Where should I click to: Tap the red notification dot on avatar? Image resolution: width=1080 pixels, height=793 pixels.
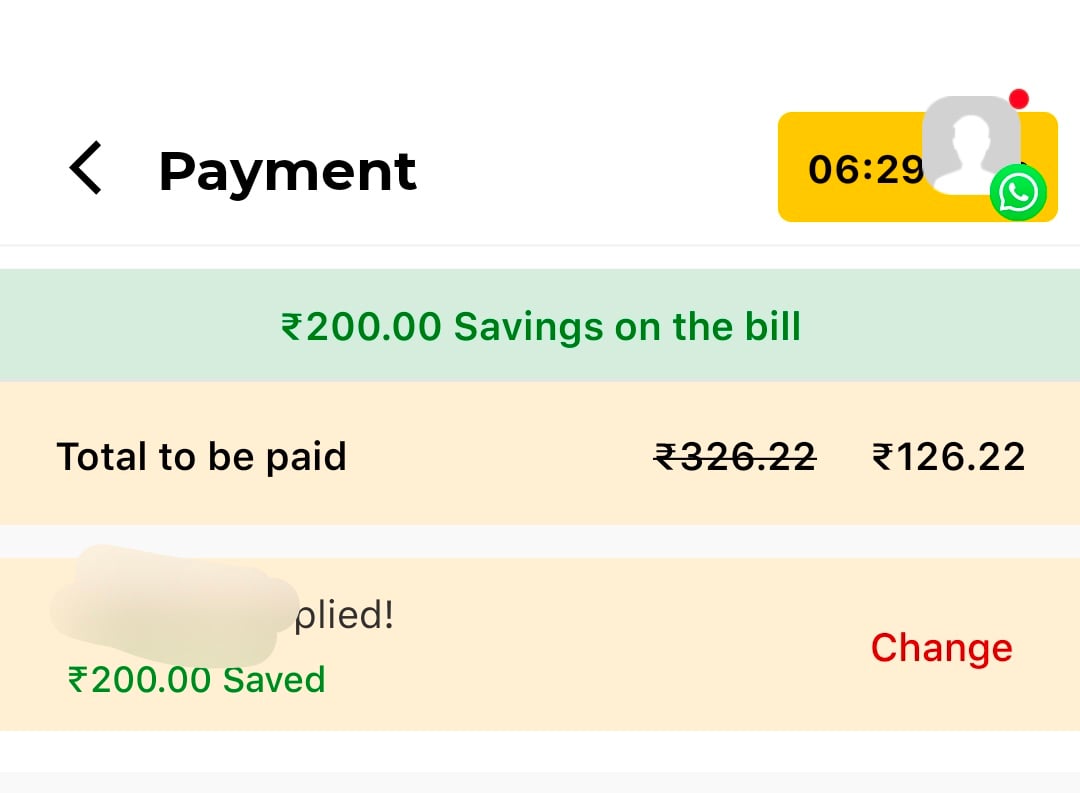1019,99
